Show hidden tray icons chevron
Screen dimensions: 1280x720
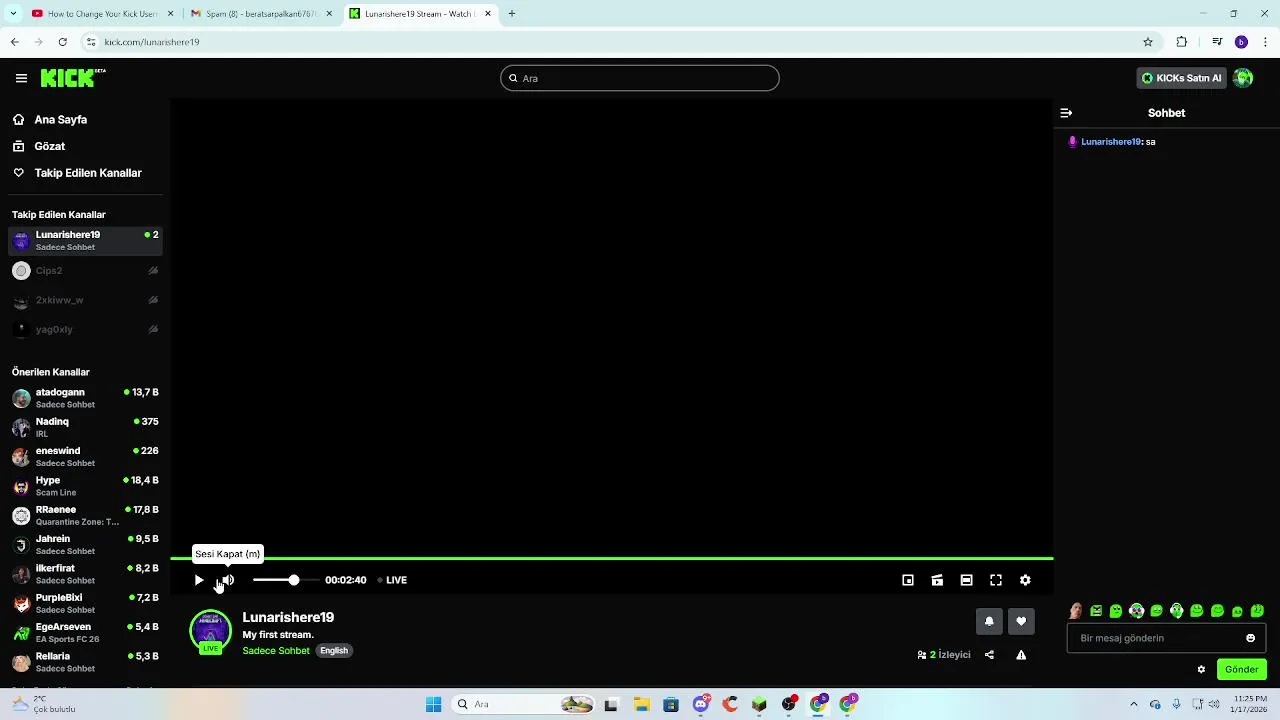pos(1133,704)
